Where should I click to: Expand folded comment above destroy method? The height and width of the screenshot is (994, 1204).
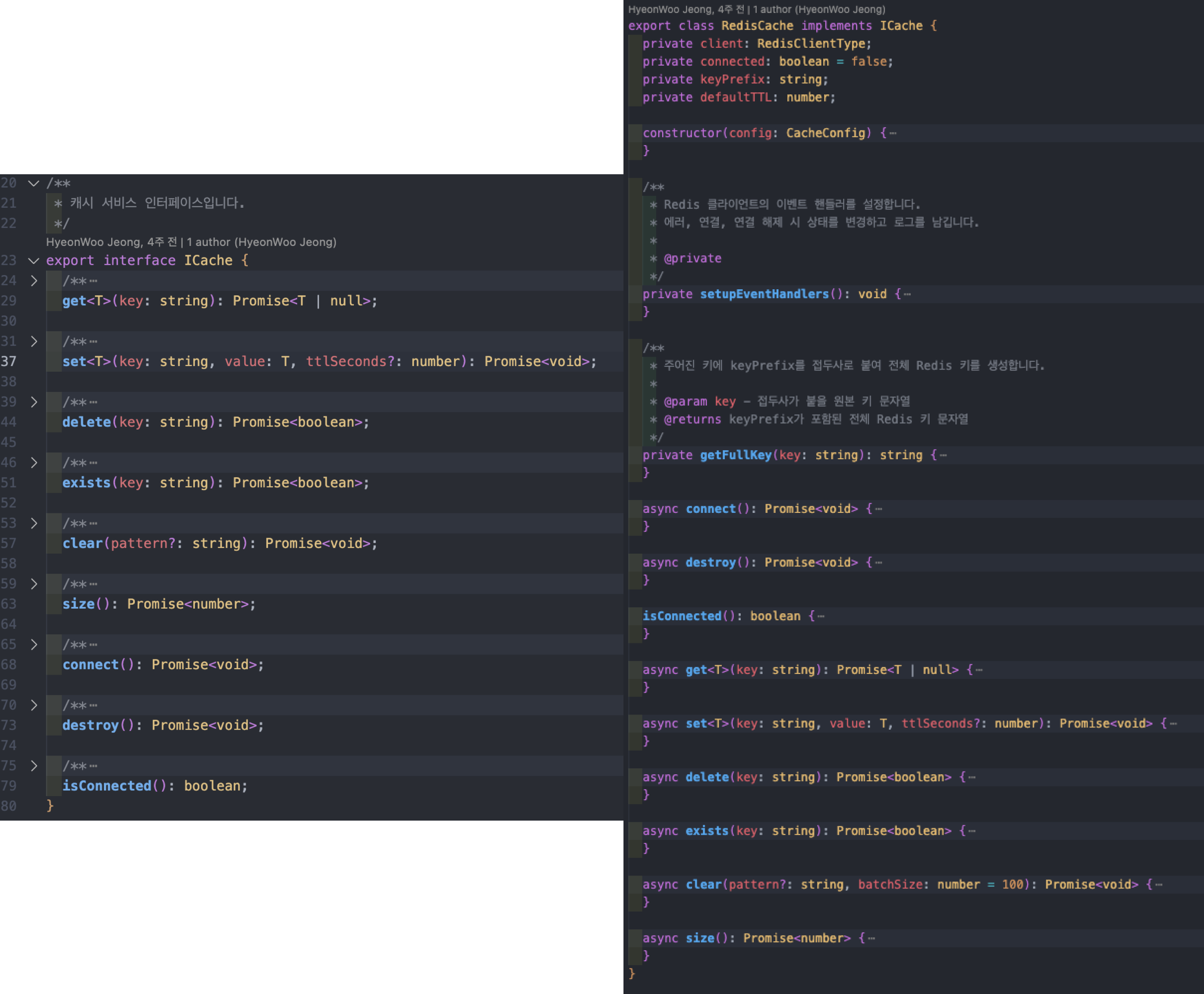(34, 706)
